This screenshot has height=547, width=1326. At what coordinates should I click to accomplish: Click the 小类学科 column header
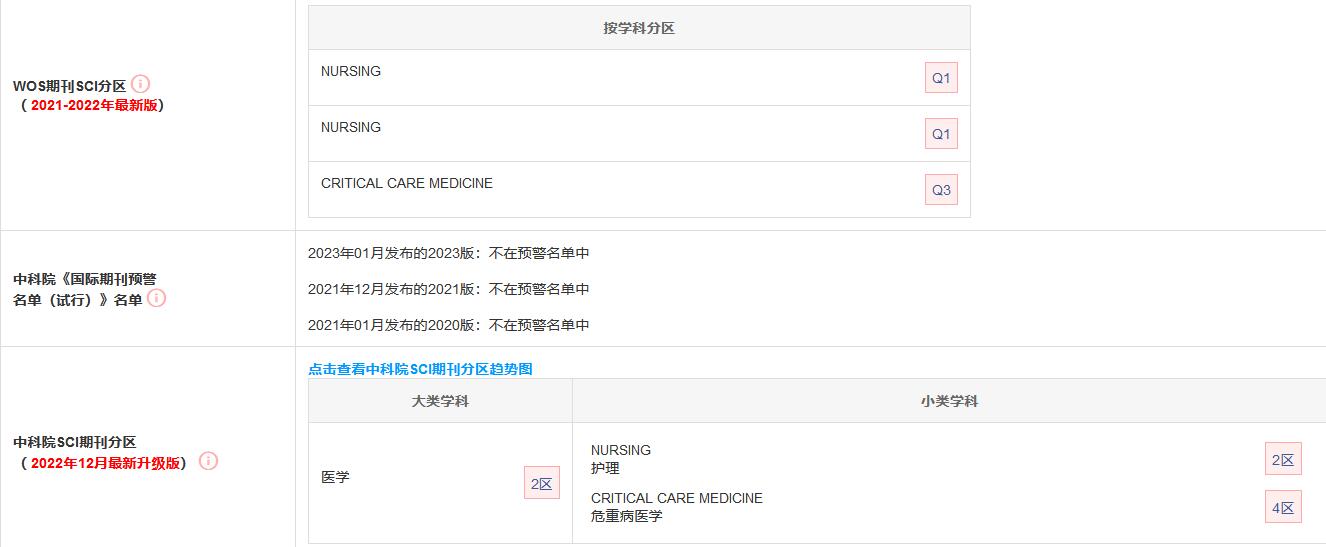point(949,401)
